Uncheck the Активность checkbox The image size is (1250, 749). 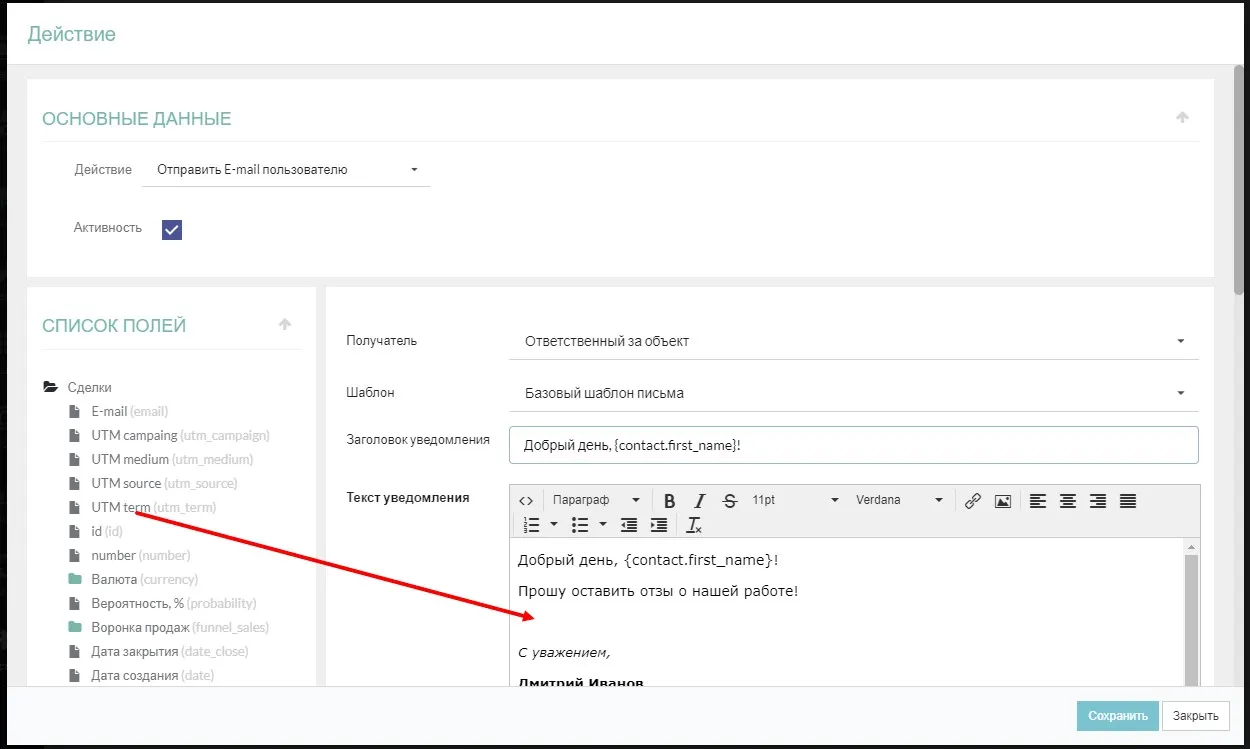pyautogui.click(x=172, y=230)
